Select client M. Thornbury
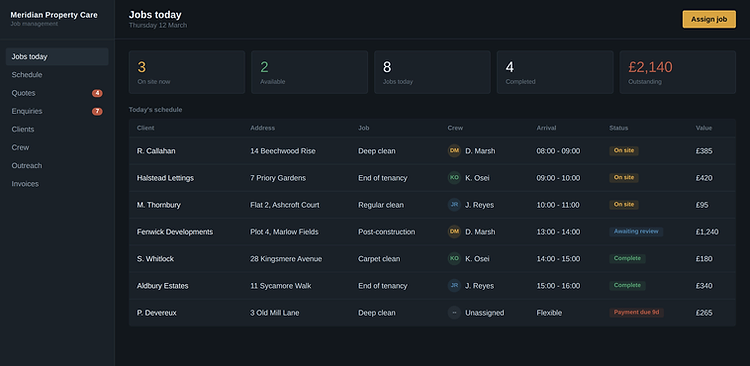The height and width of the screenshot is (366, 750). tap(159, 205)
